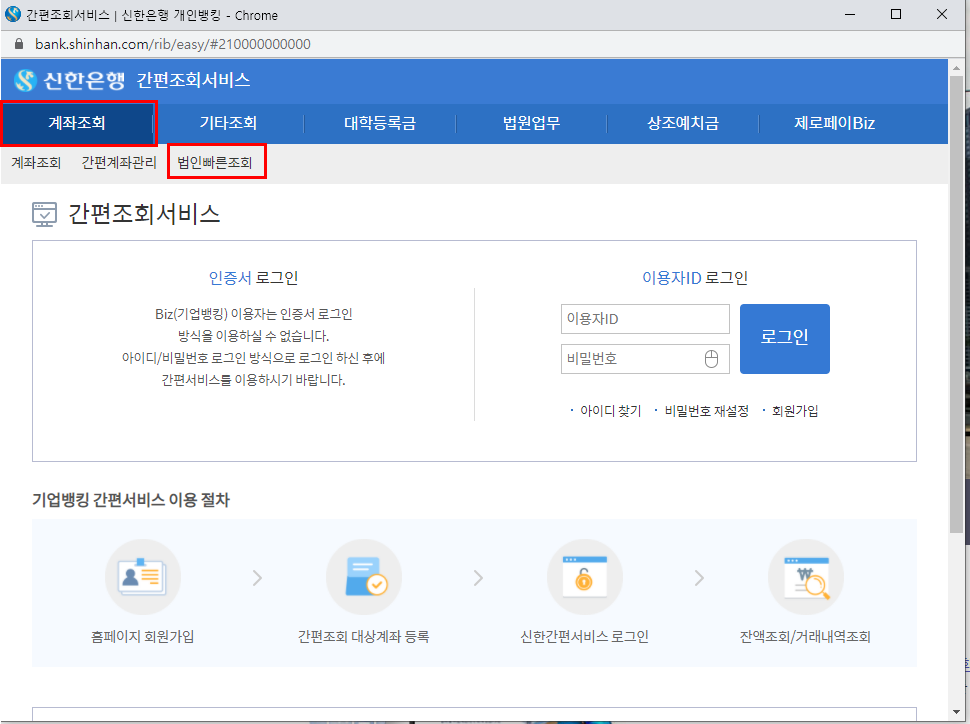Open the 법인빠른조회 submenu item
The image size is (970, 724).
click(215, 163)
